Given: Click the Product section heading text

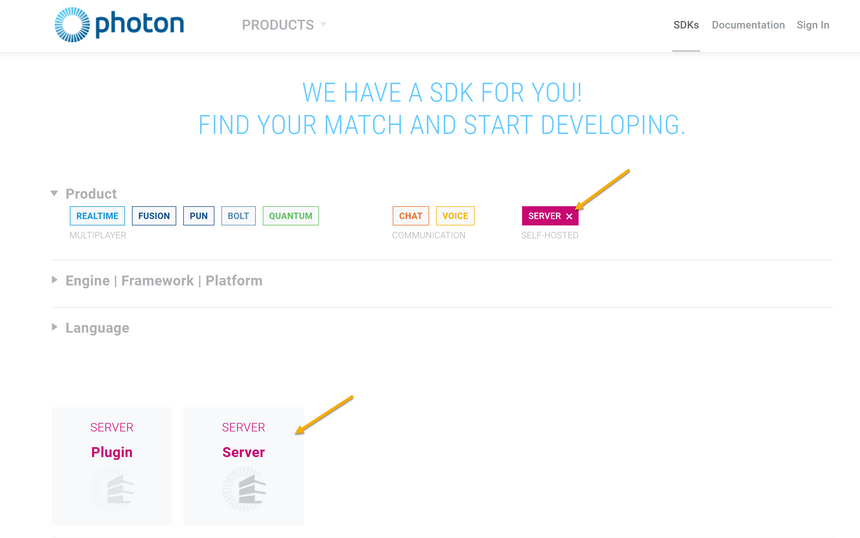Looking at the screenshot, I should click(x=91, y=194).
